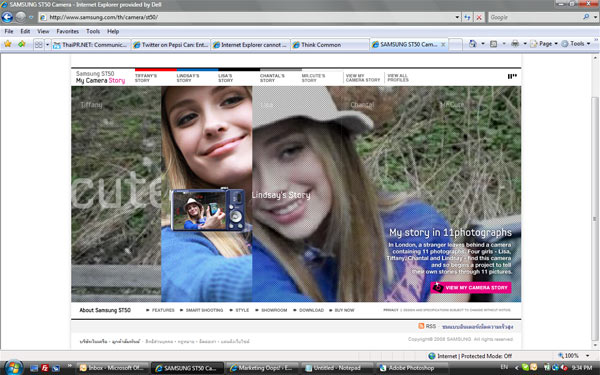Expand the tab list dropdown arrow
This screenshot has height=375, width=600.
pyautogui.click(x=47, y=45)
